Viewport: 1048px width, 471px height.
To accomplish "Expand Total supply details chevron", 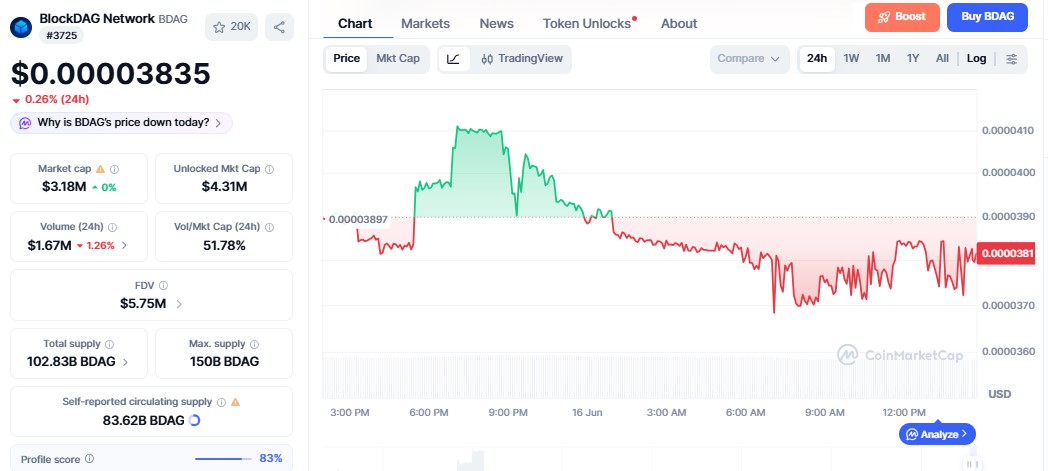I will 126,362.
